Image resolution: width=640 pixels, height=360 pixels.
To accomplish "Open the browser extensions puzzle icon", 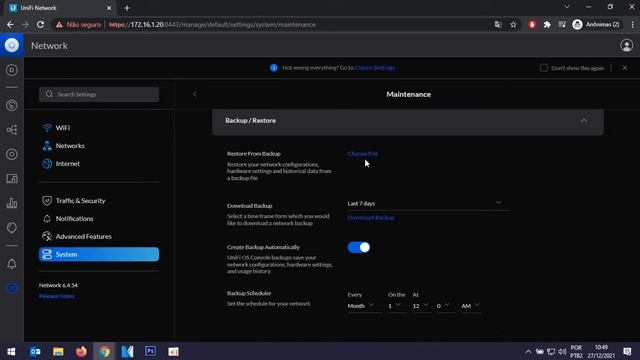I will 547,24.
